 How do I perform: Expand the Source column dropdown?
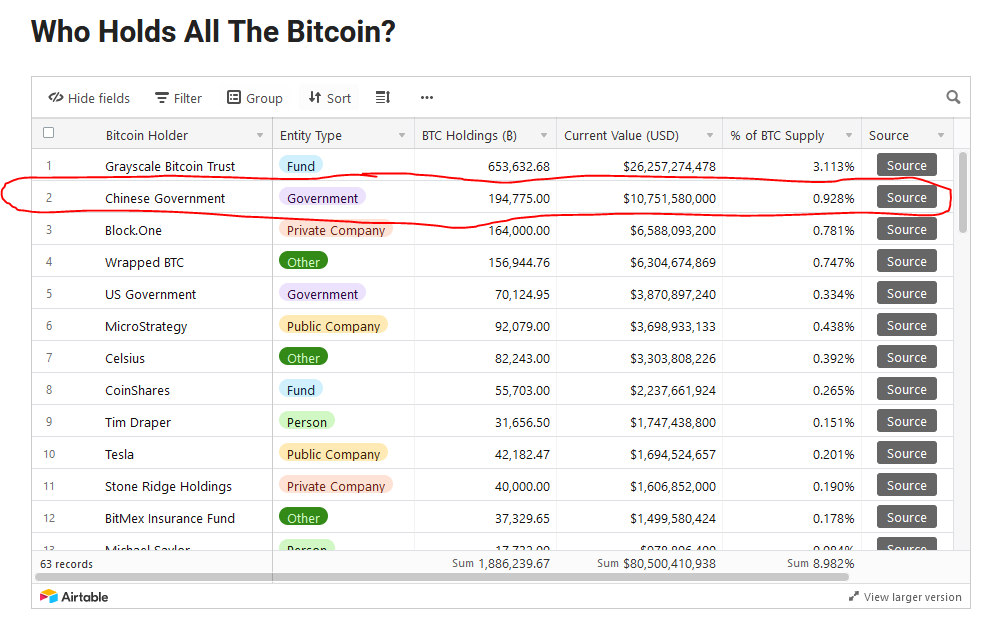(x=941, y=136)
